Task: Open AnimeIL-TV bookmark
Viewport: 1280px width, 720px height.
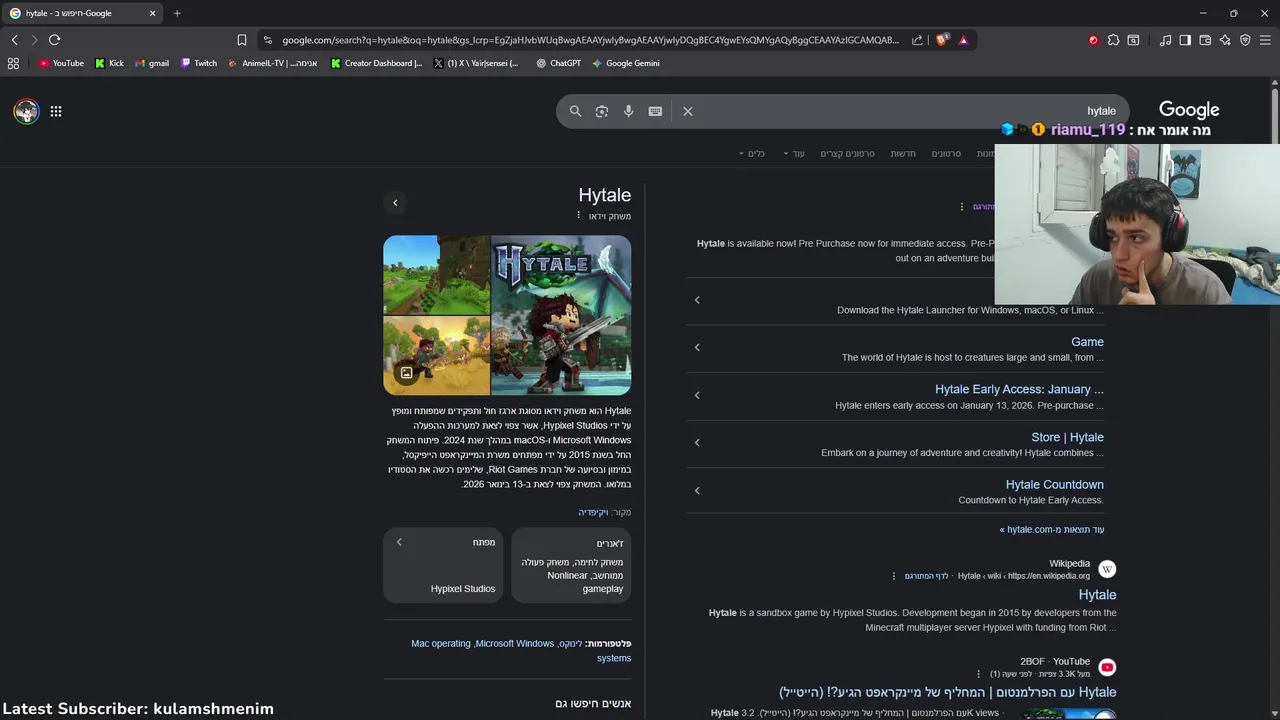Action: click(x=273, y=63)
